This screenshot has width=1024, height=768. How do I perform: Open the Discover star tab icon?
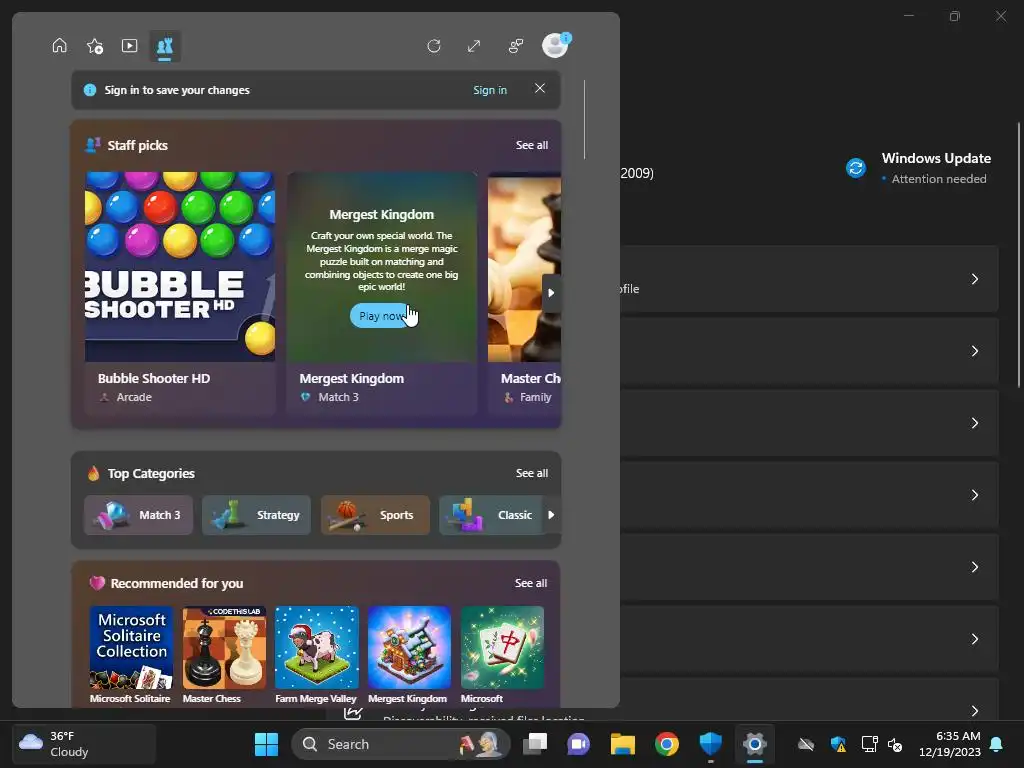(x=95, y=46)
